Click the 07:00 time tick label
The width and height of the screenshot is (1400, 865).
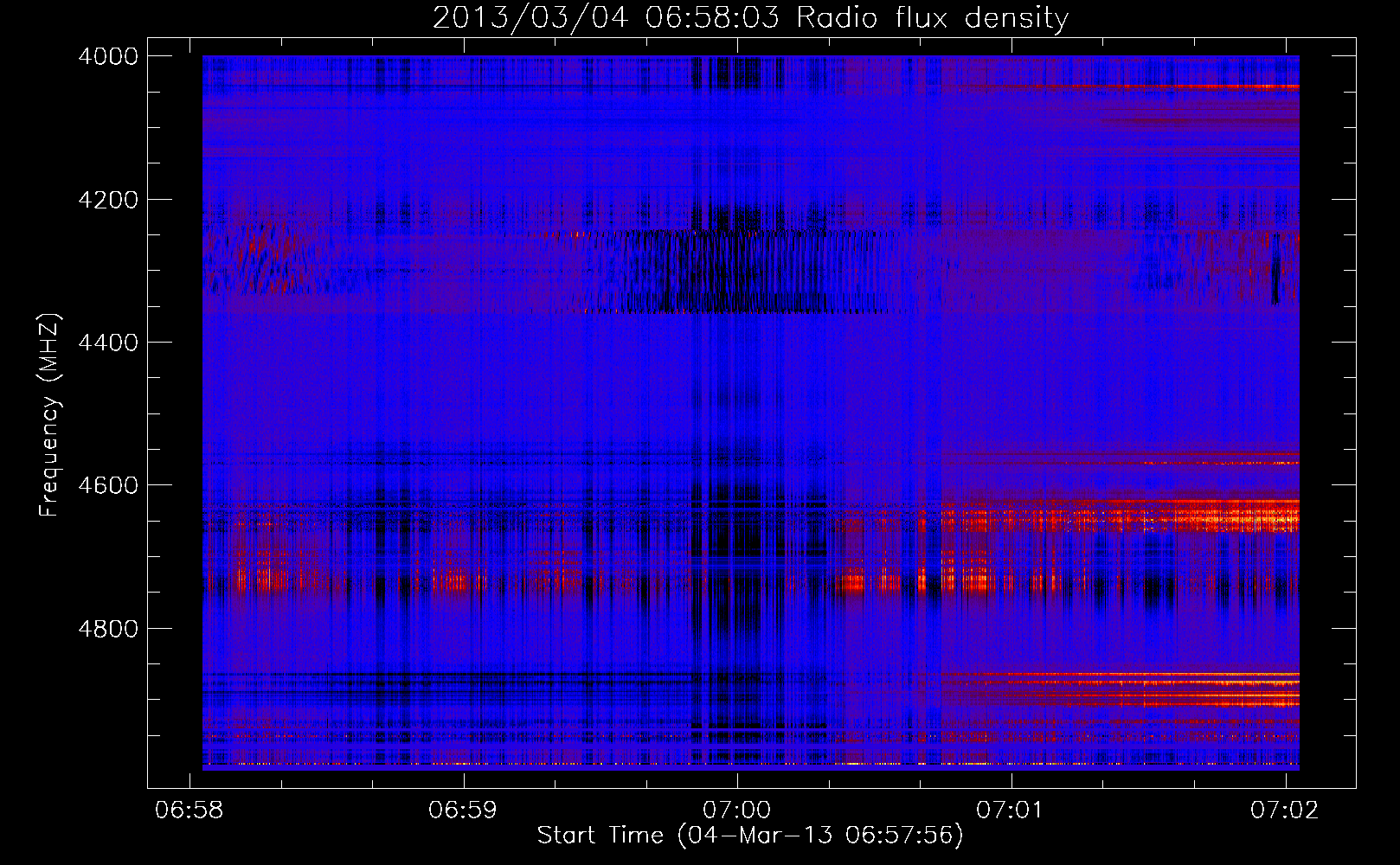click(736, 810)
